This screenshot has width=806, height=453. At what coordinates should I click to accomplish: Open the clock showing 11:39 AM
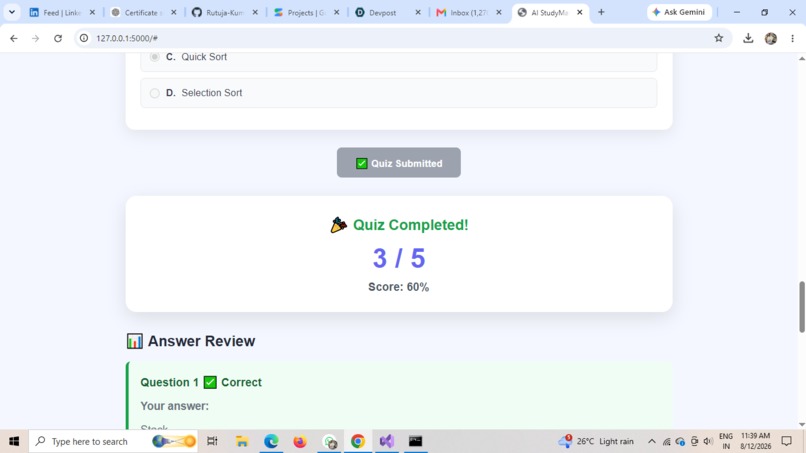(x=755, y=441)
